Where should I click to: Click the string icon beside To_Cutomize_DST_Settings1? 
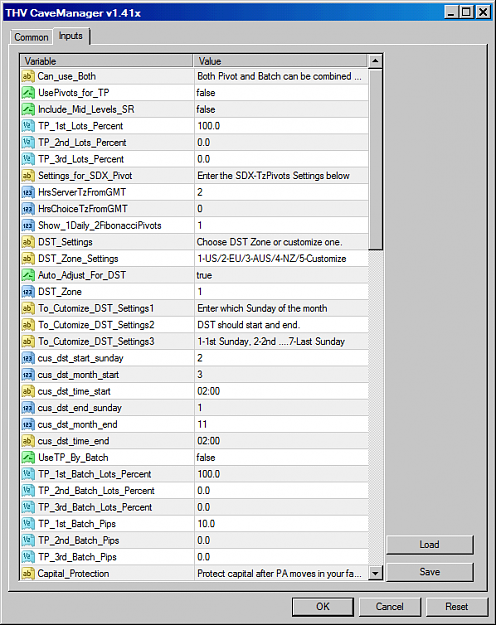point(28,309)
